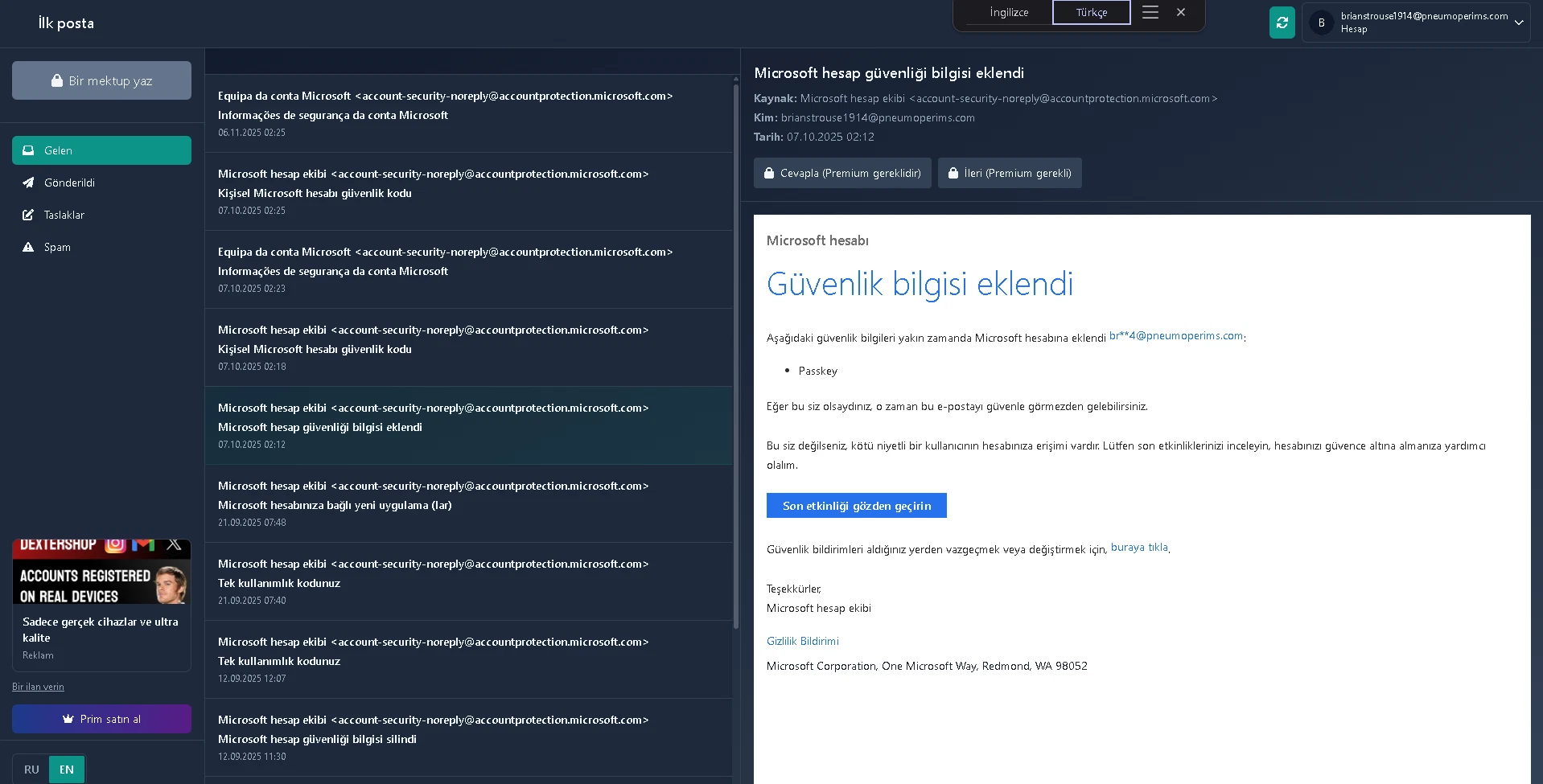Click the lock icon on Cevapla button

tap(769, 173)
